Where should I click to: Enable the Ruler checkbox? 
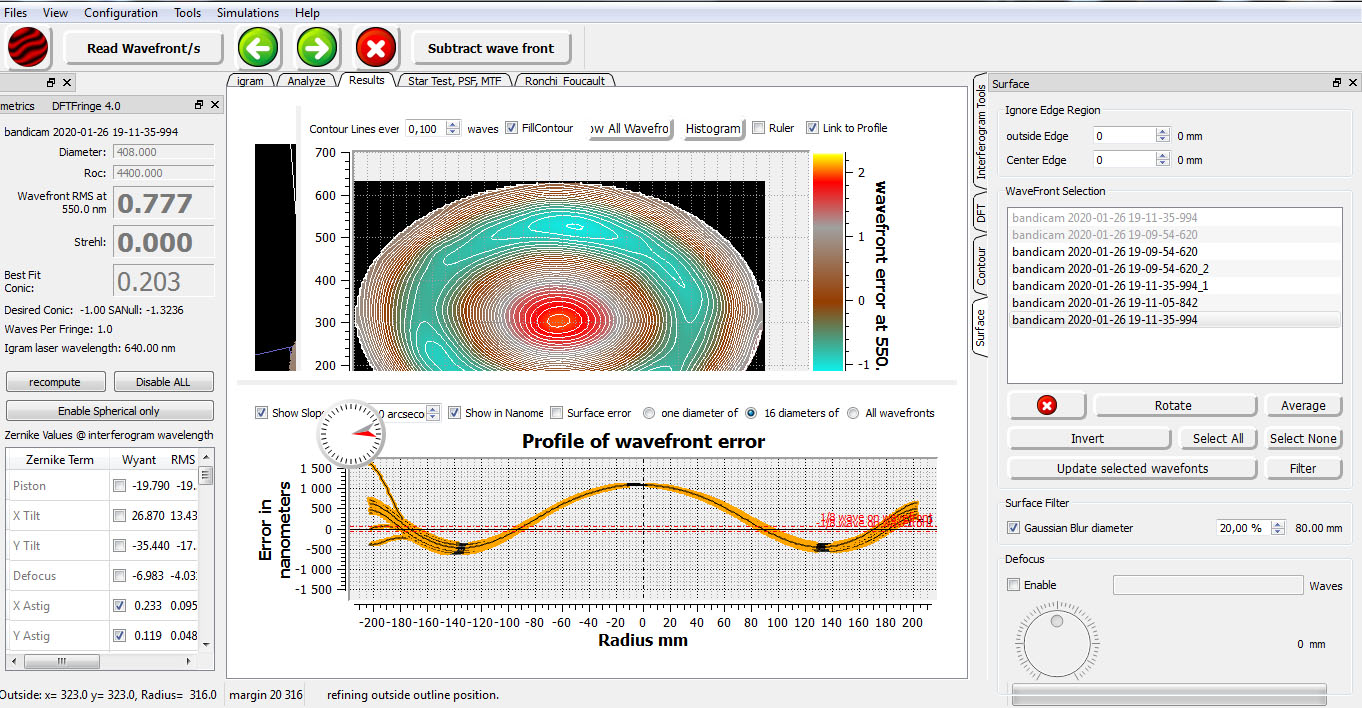[x=759, y=128]
